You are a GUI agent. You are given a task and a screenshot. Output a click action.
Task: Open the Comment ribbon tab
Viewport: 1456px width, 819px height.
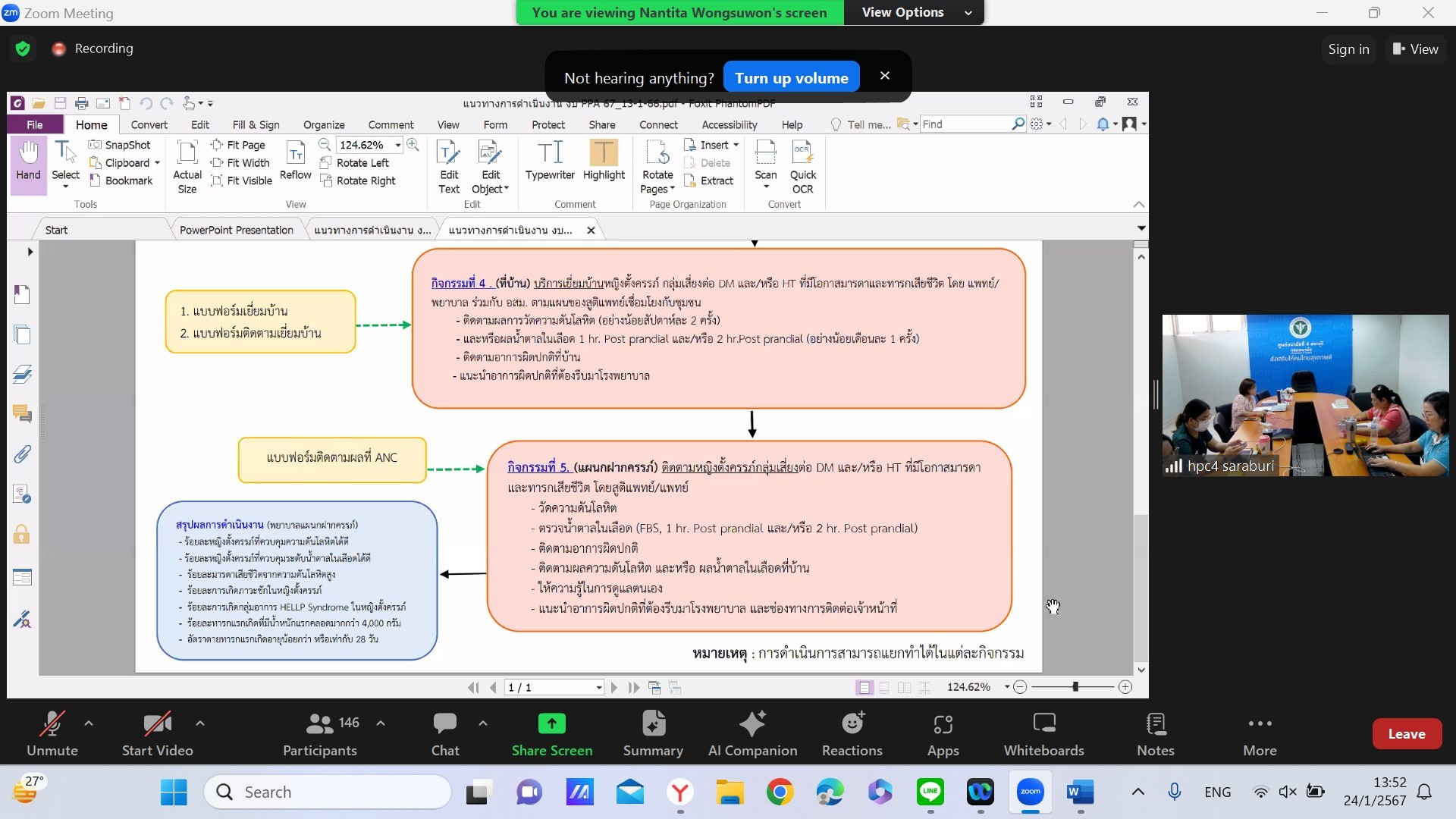(391, 124)
